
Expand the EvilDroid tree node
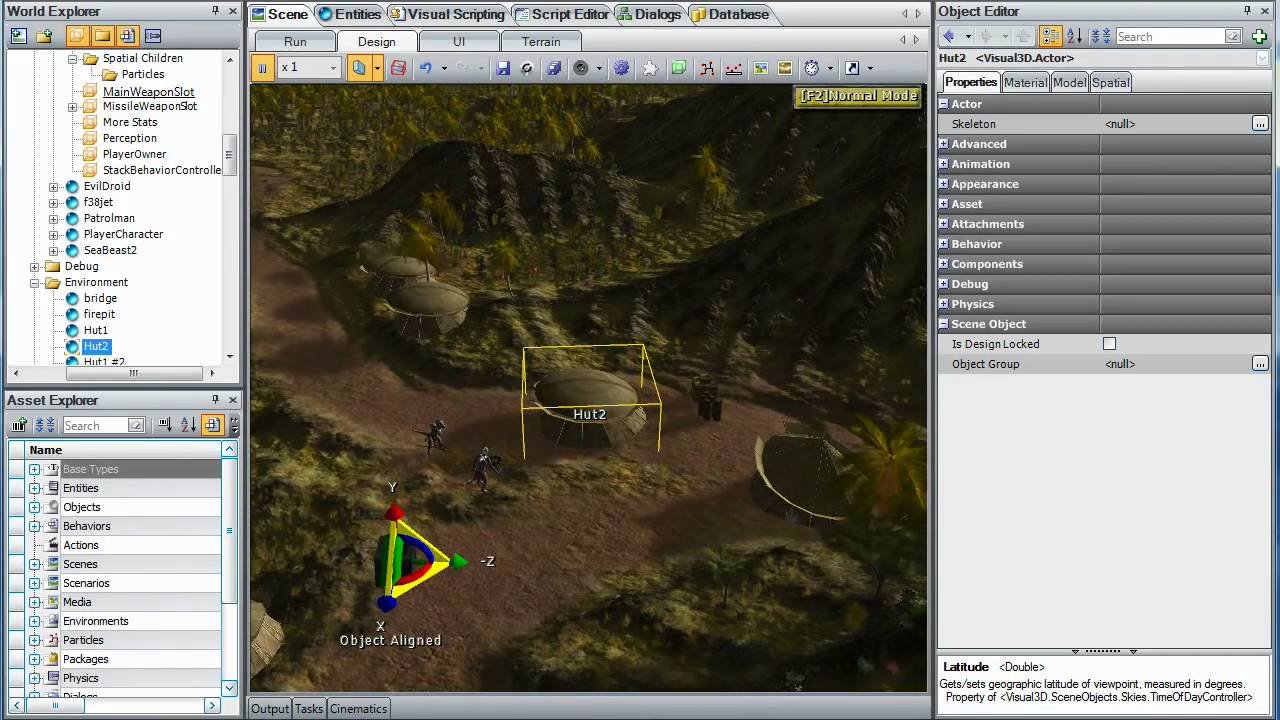[54, 187]
